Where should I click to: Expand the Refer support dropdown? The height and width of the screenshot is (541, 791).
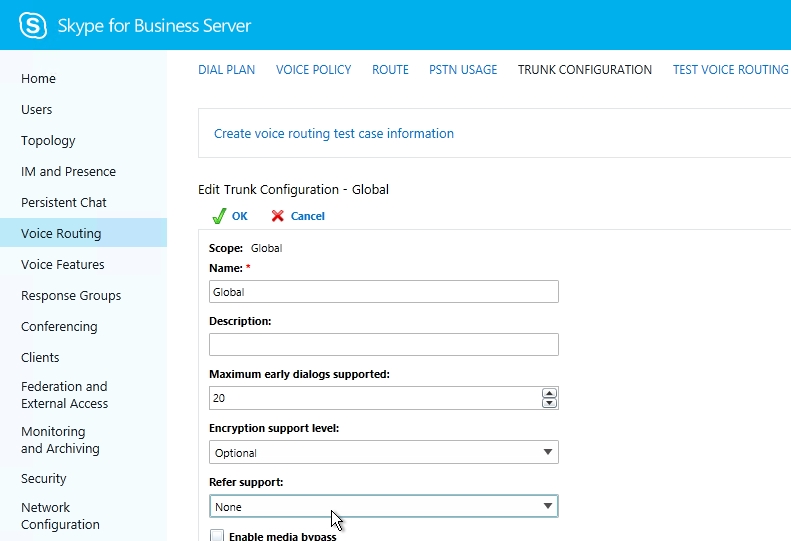coord(383,507)
